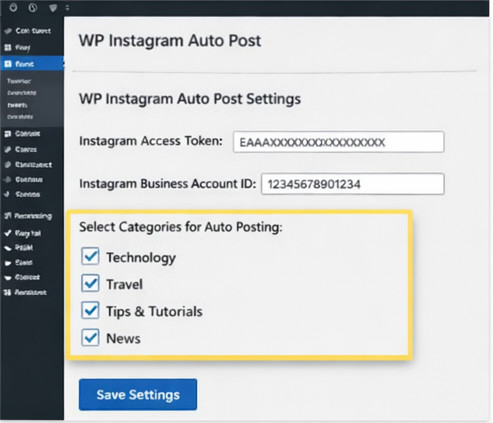Viewport: 493px width, 423px height.
Task: Click the "Tips & Tutorials" label text
Action: tap(154, 311)
